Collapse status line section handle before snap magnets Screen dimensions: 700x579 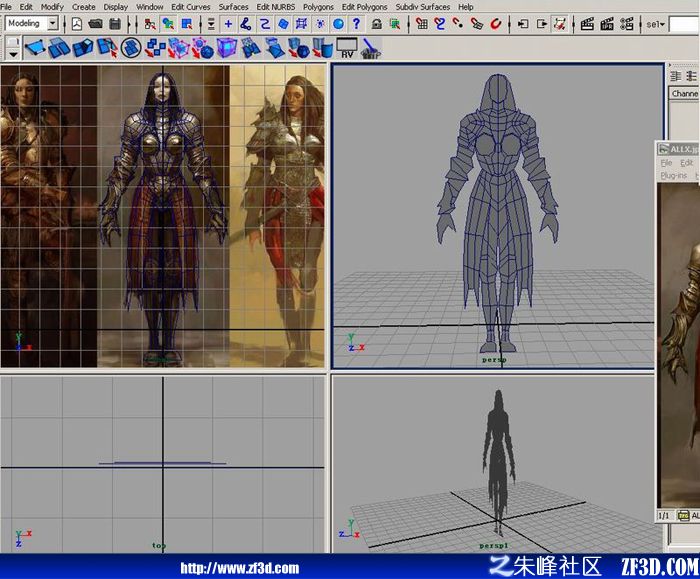pyautogui.click(x=408, y=24)
